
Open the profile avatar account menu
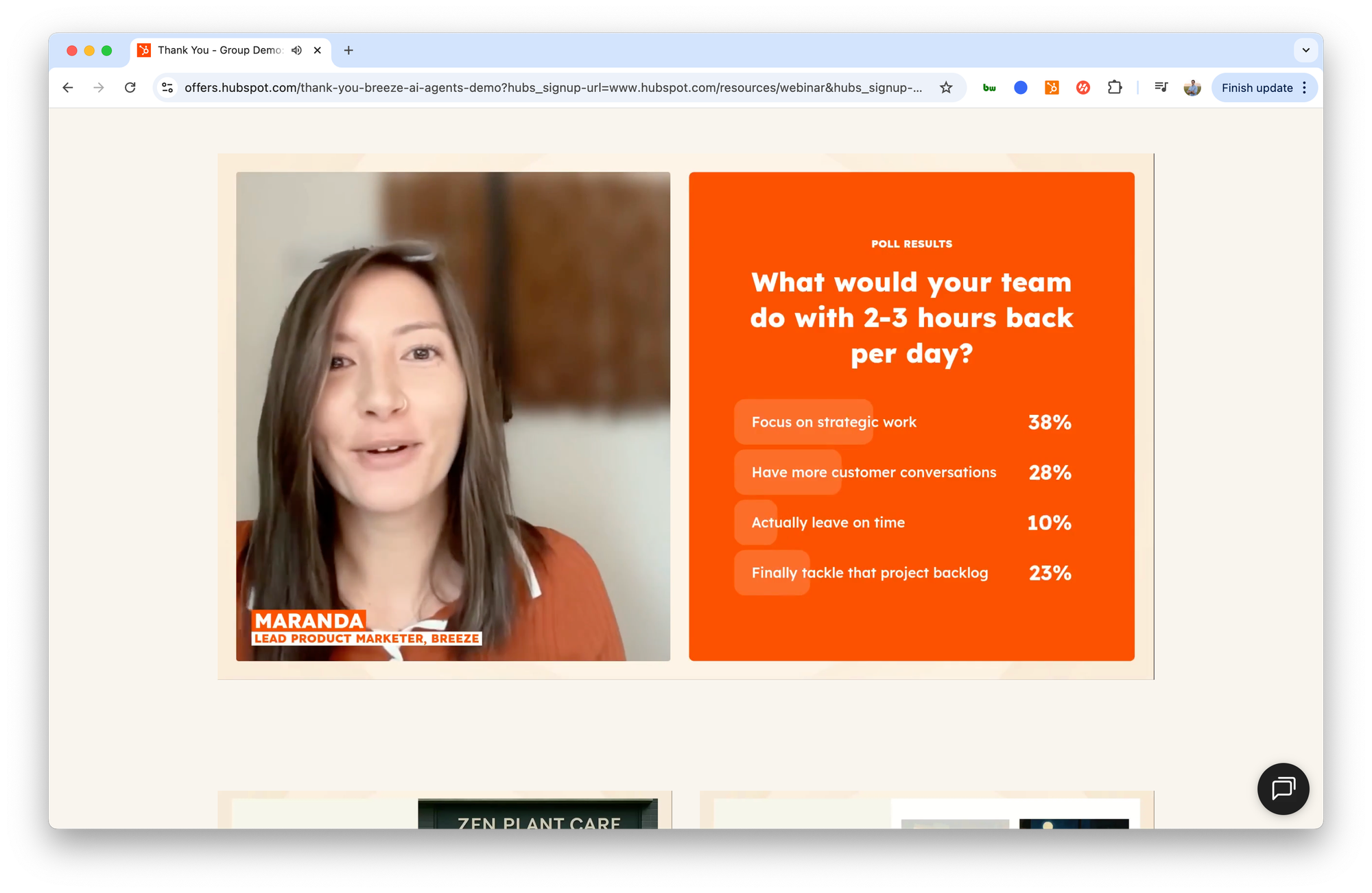point(1192,88)
